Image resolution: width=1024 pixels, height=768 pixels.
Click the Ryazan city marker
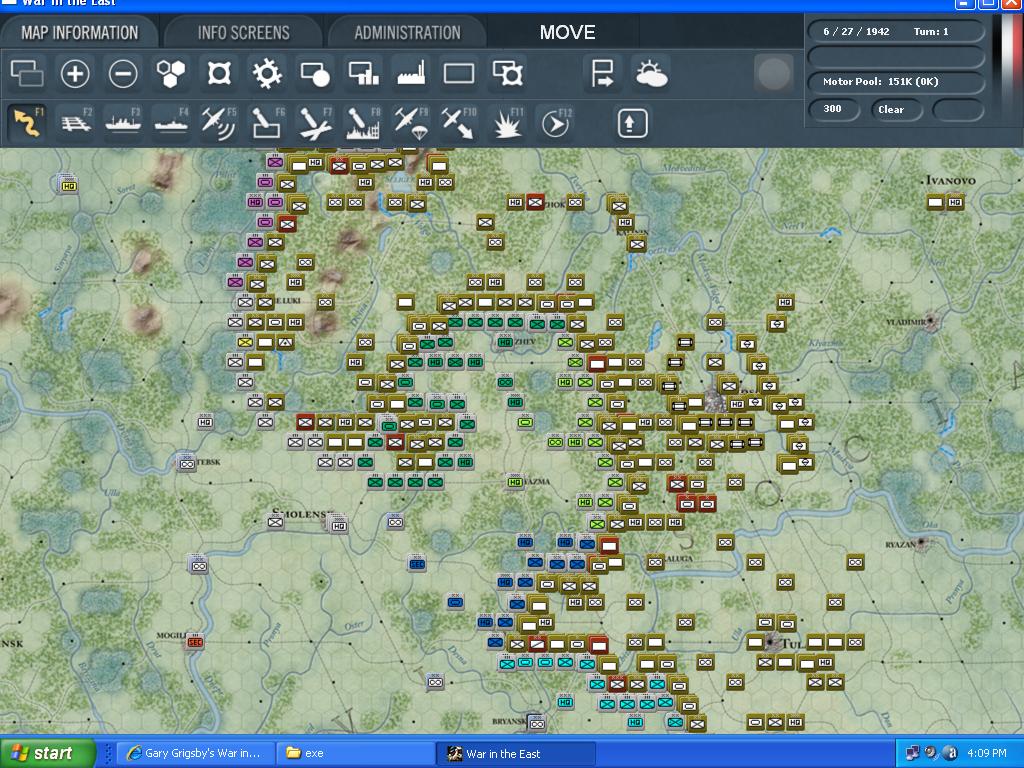(921, 542)
